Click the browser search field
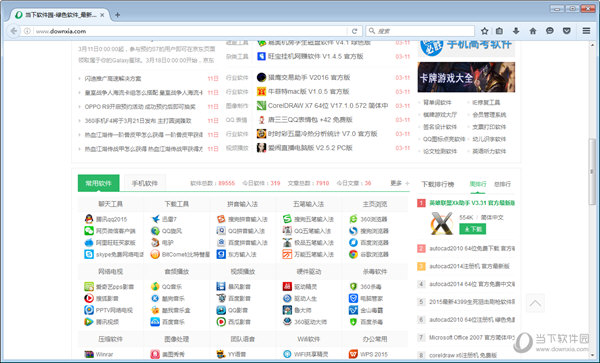 (x=420, y=31)
